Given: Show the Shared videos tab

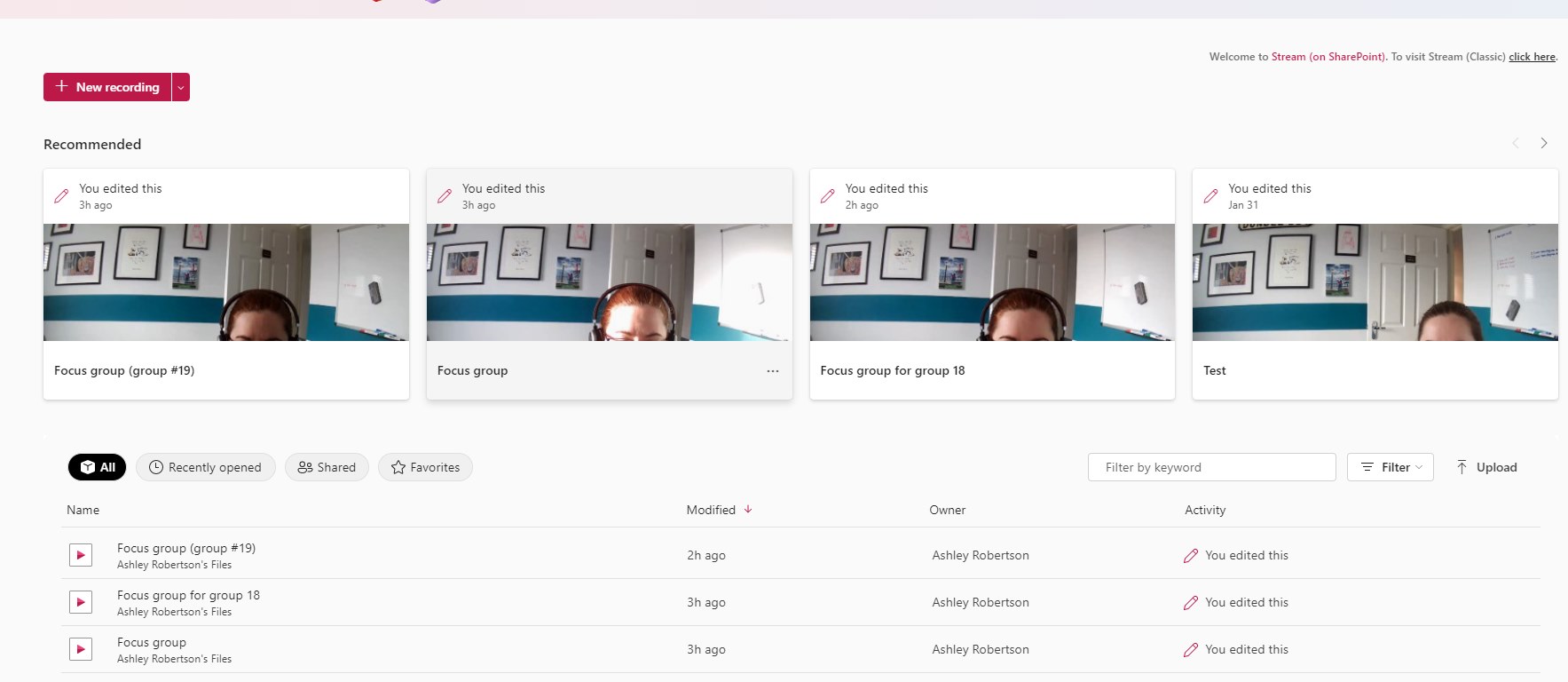Looking at the screenshot, I should pos(327,467).
